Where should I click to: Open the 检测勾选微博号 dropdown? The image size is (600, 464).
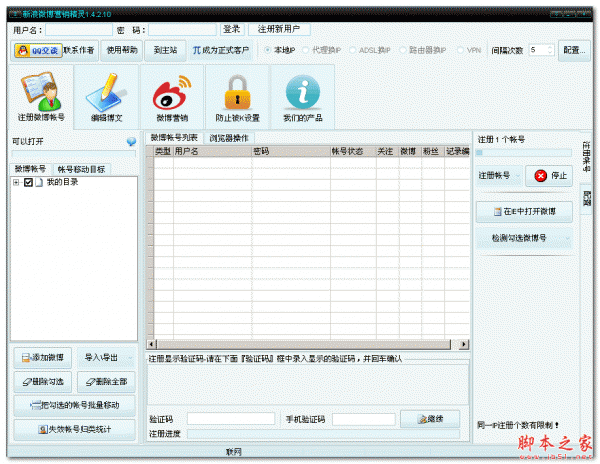524,238
